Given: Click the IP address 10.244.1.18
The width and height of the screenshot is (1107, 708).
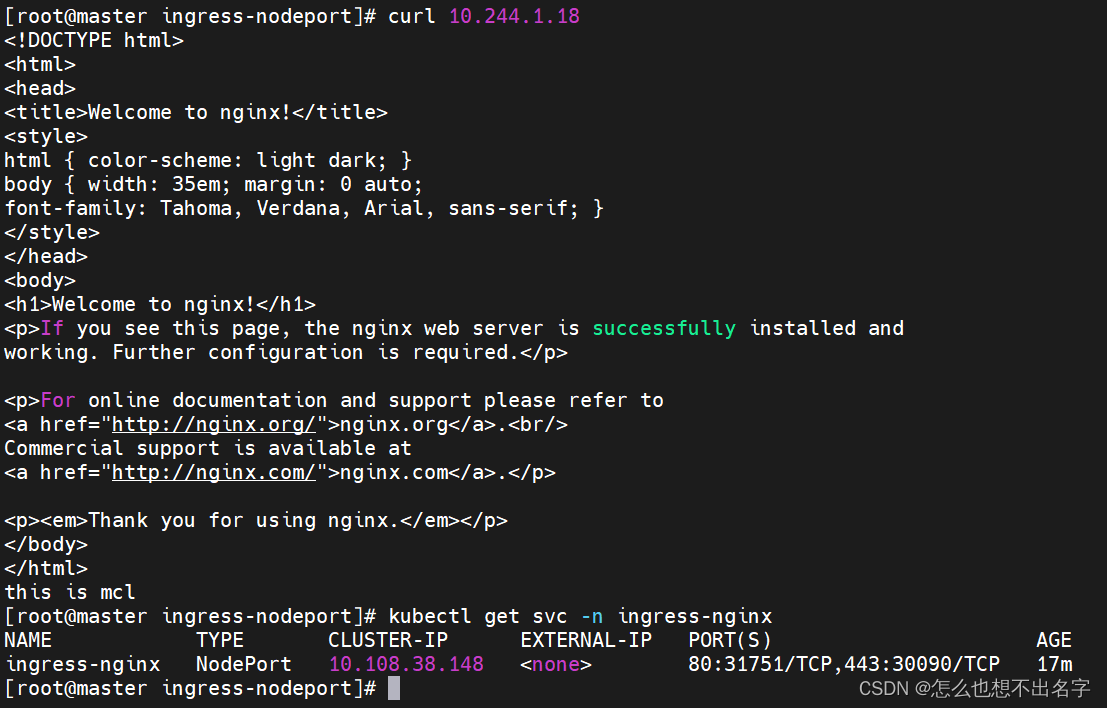Looking at the screenshot, I should (x=514, y=16).
